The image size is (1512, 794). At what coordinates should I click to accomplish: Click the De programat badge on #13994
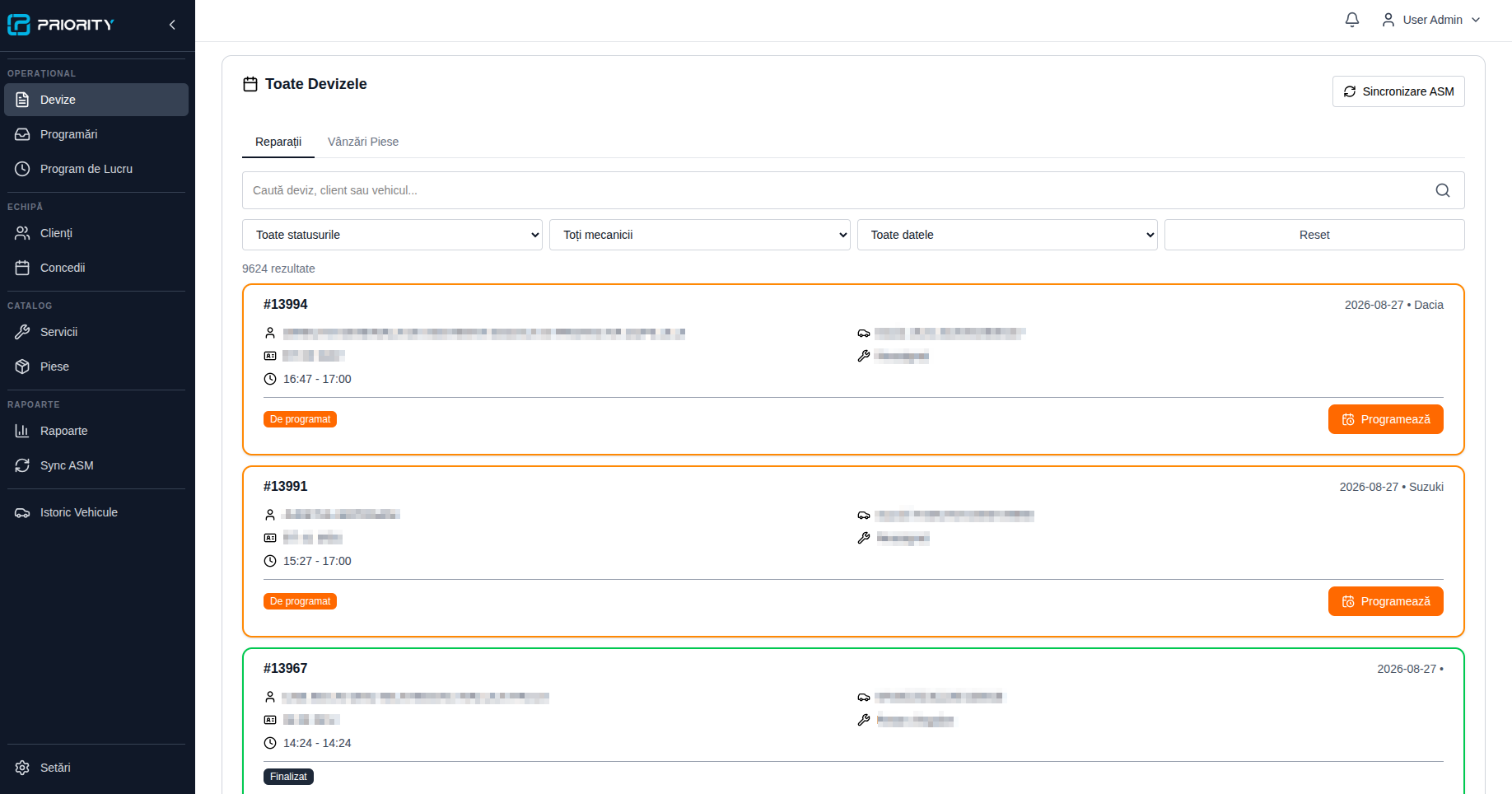300,419
